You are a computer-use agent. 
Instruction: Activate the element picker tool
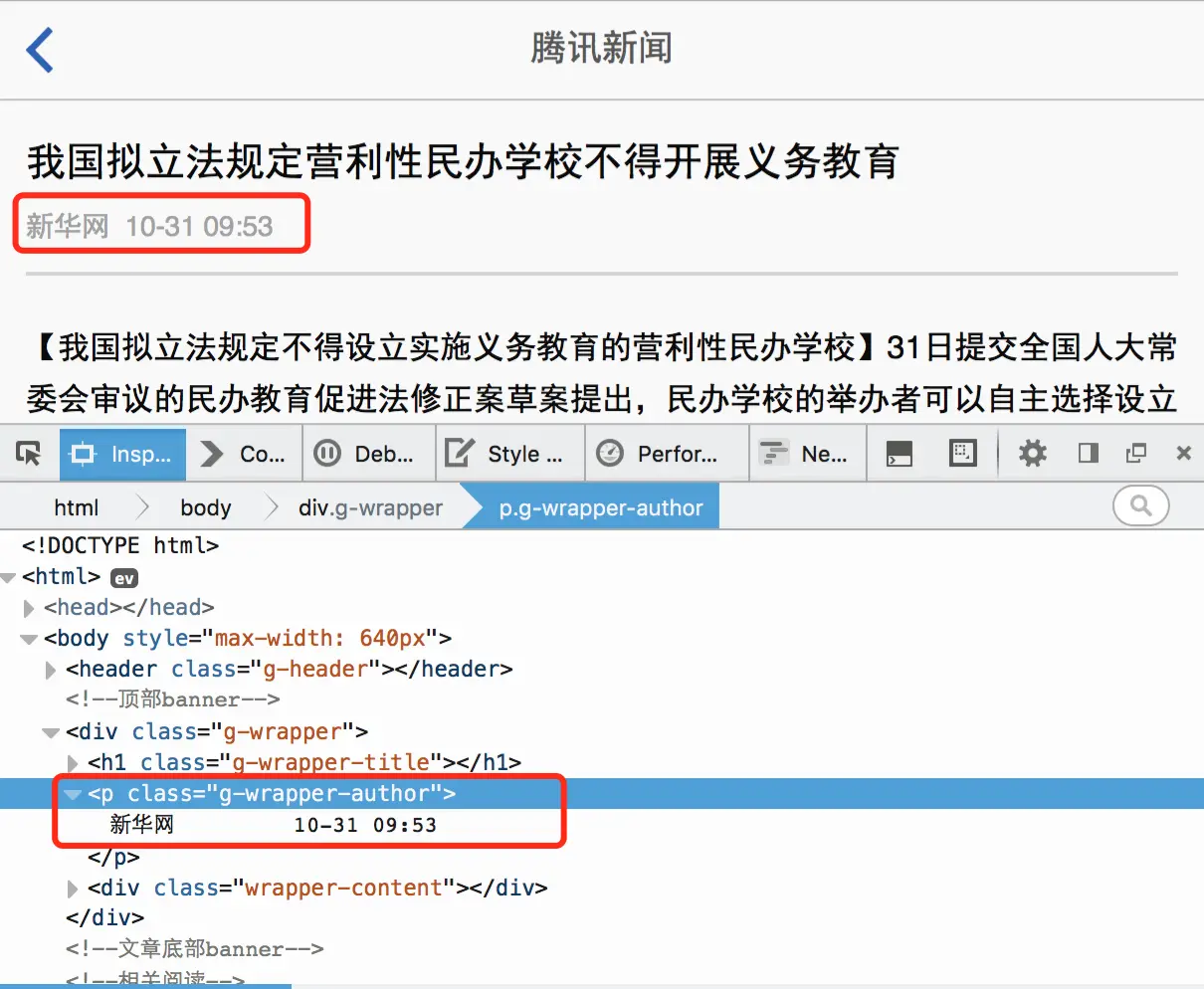29,454
